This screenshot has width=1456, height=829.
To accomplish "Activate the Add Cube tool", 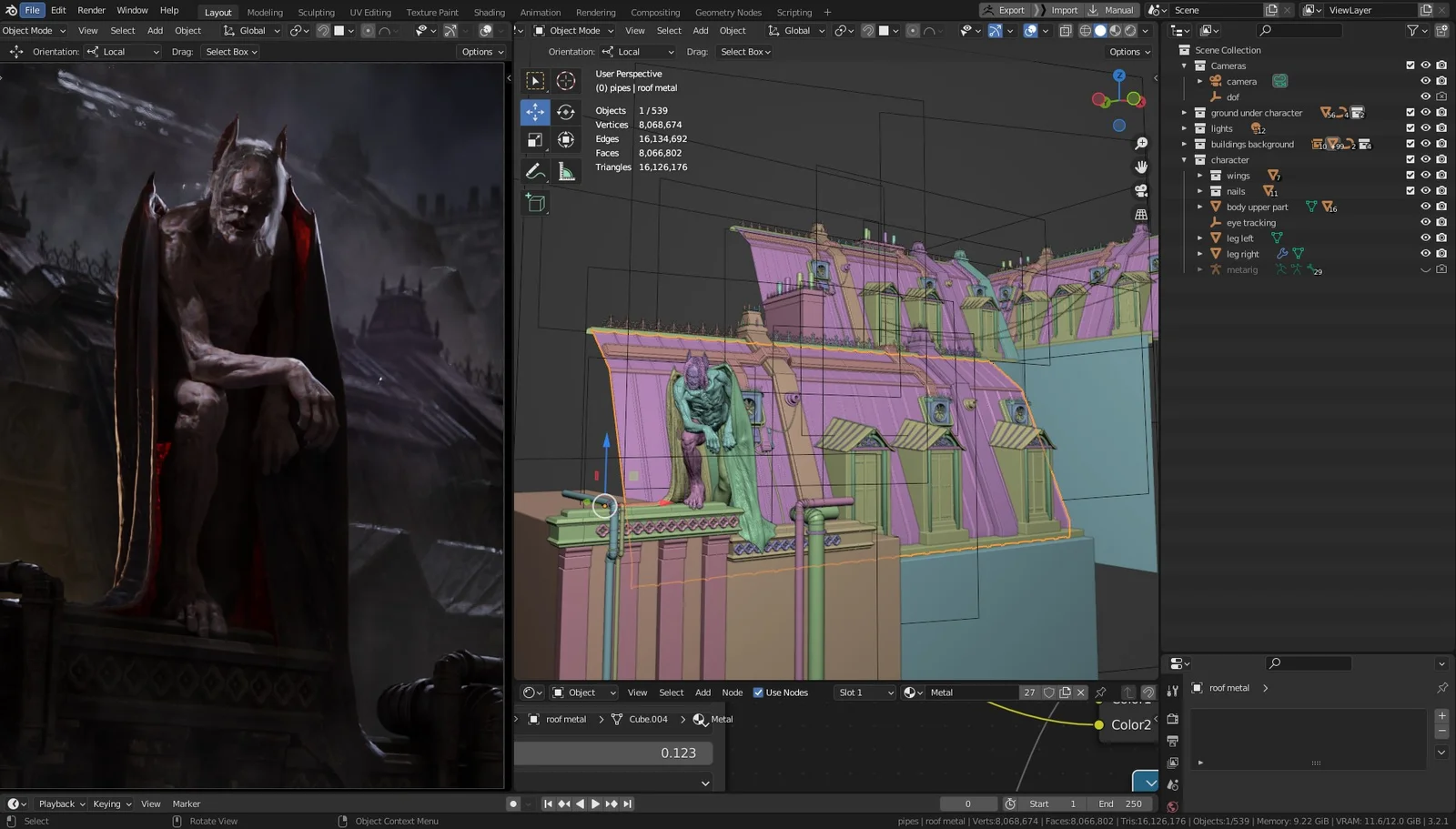I will coord(535,203).
